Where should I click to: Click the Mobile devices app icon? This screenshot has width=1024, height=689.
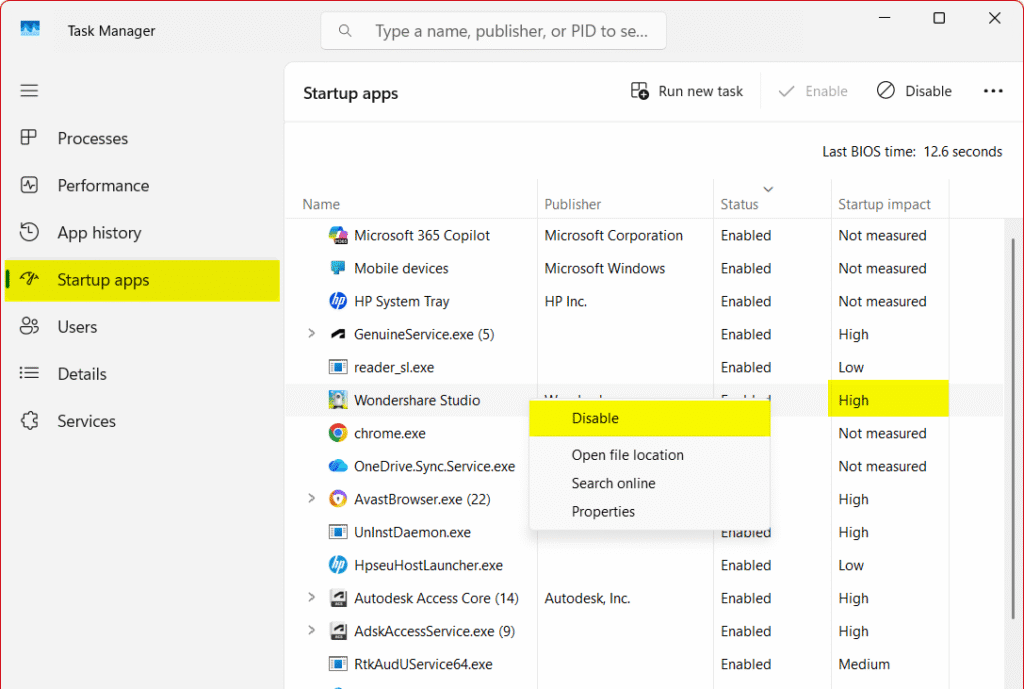[338, 268]
